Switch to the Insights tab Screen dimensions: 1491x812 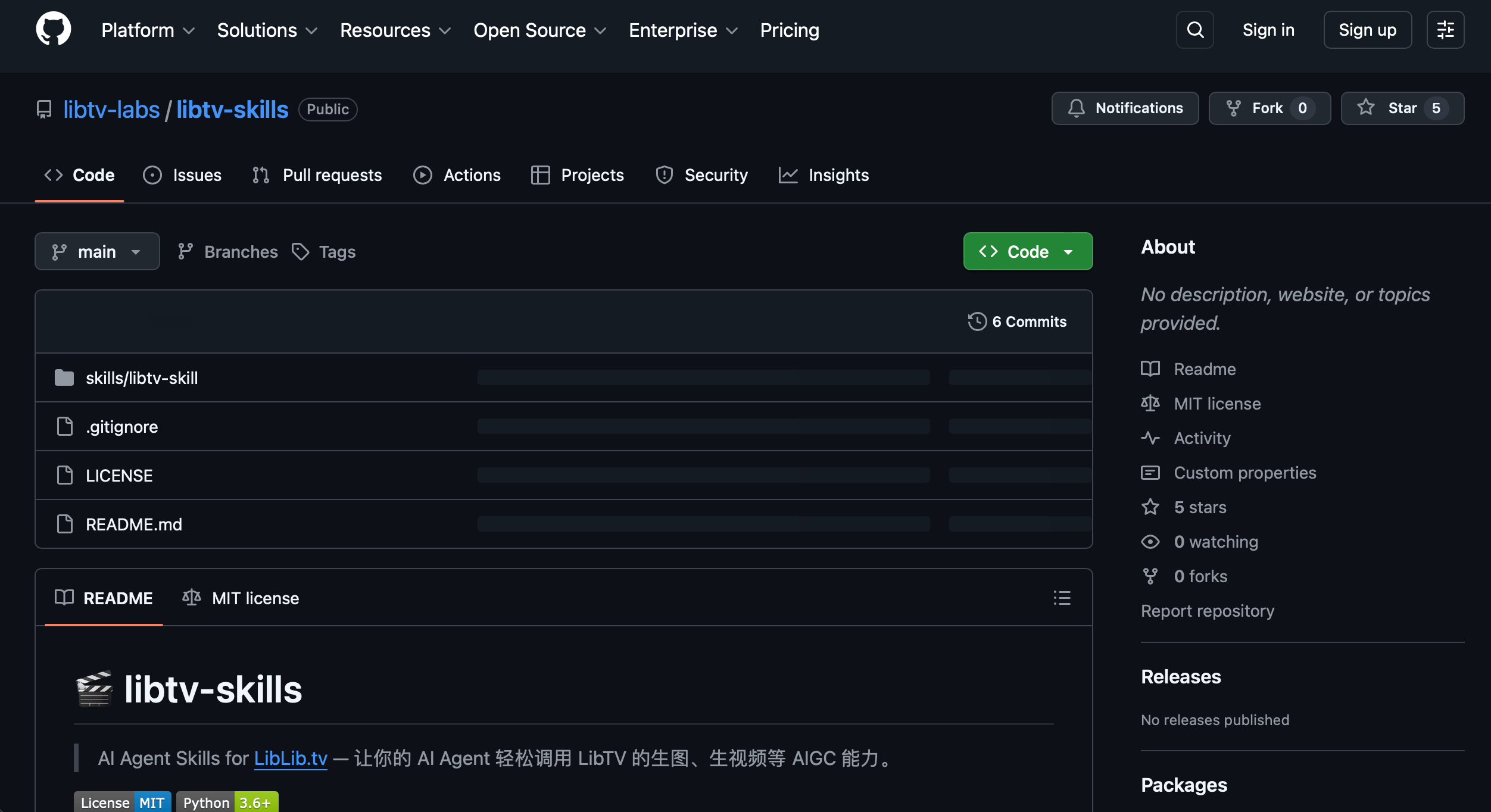click(824, 175)
